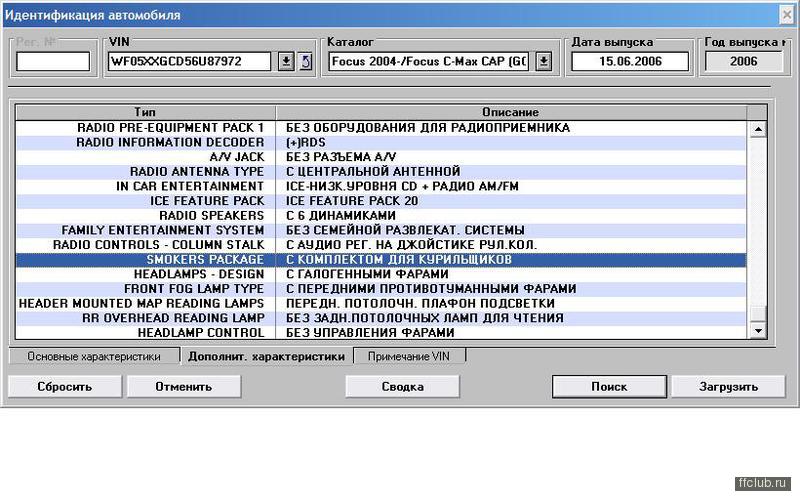Open the Примечание VIN tab
Viewport: 800px width, 500px height.
(409, 357)
